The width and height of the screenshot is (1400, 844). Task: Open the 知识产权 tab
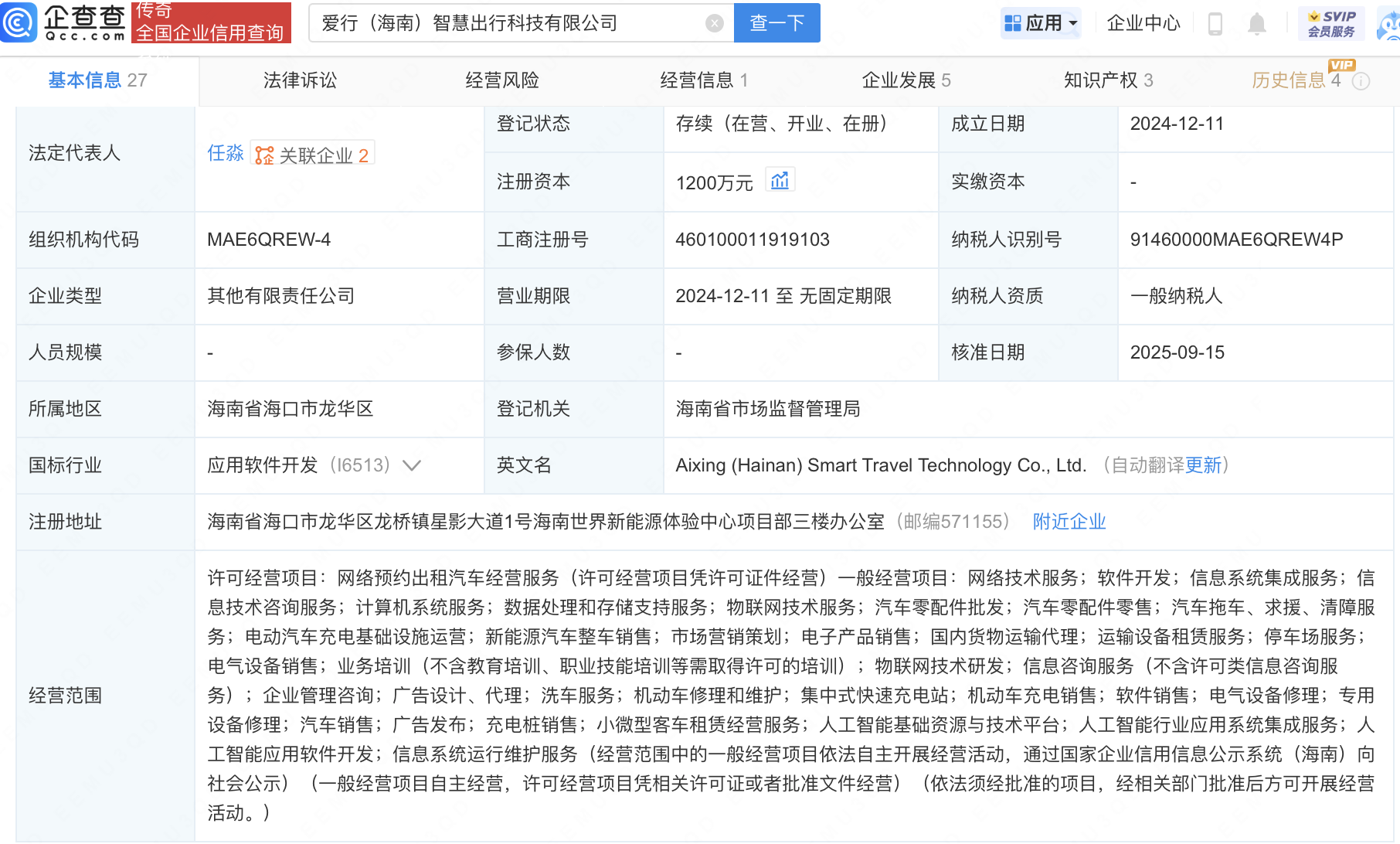tap(1107, 80)
